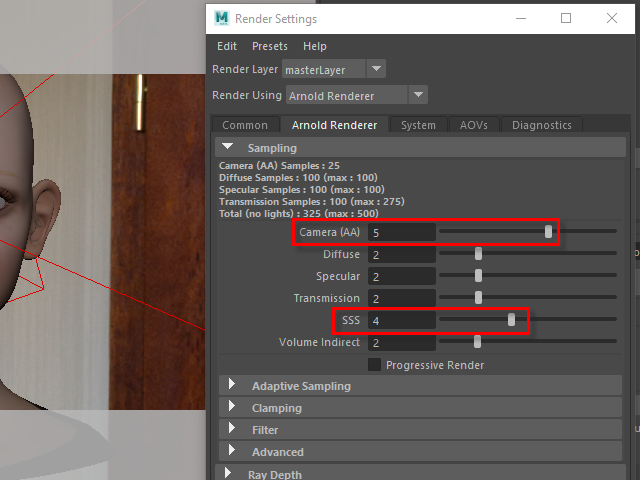
Task: Switch to the Common tab
Action: pyautogui.click(x=245, y=125)
